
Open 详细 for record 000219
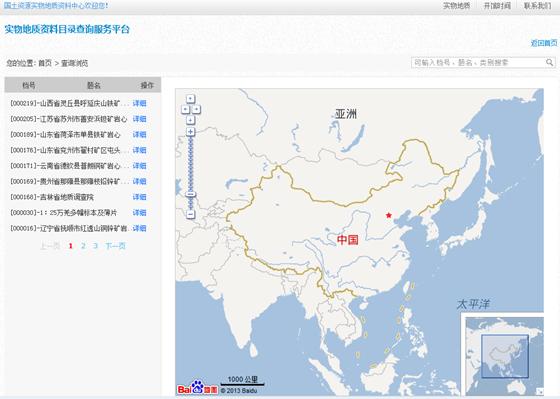tap(139, 103)
